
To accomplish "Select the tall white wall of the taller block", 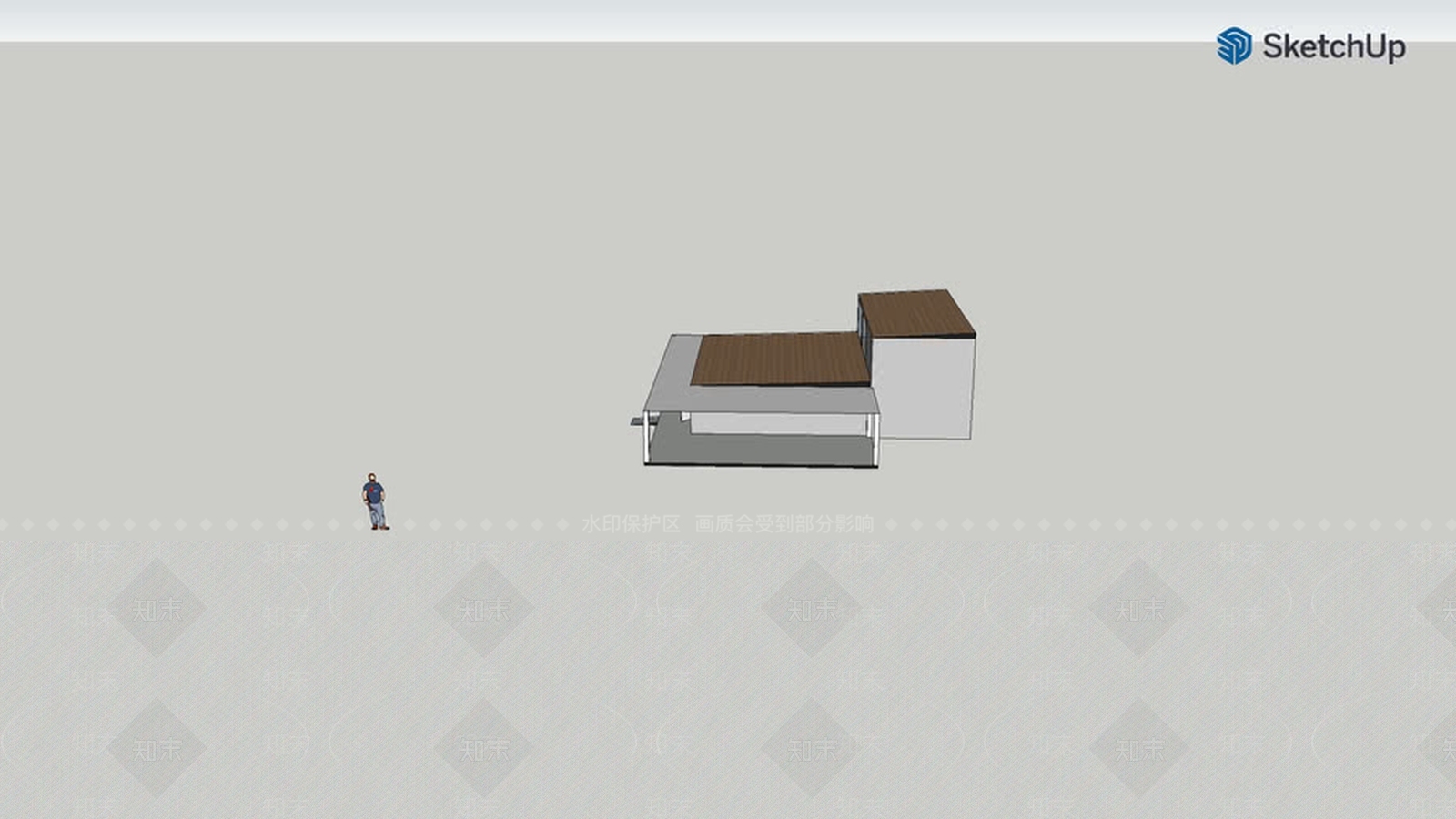I will (x=924, y=388).
